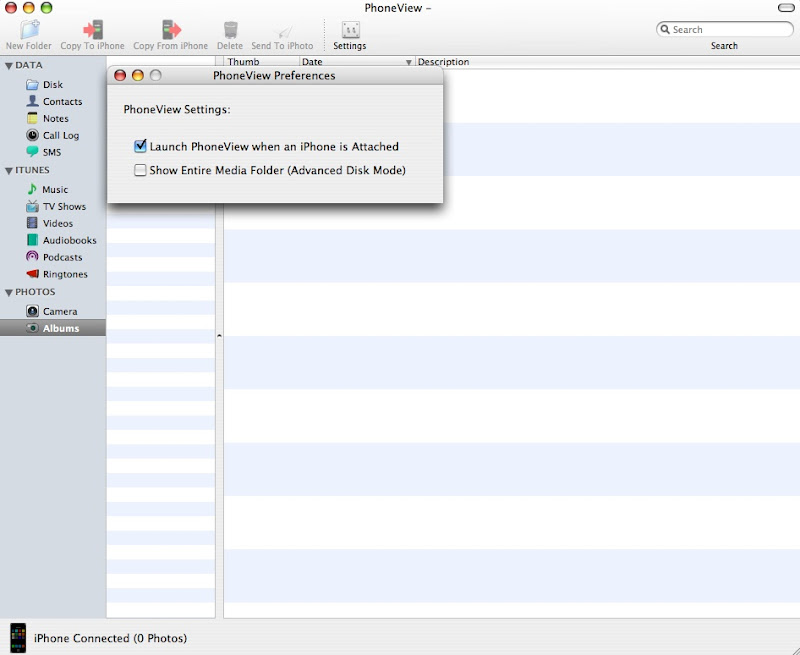
Task: Collapse the ITUNES section triangle
Action: [9, 171]
